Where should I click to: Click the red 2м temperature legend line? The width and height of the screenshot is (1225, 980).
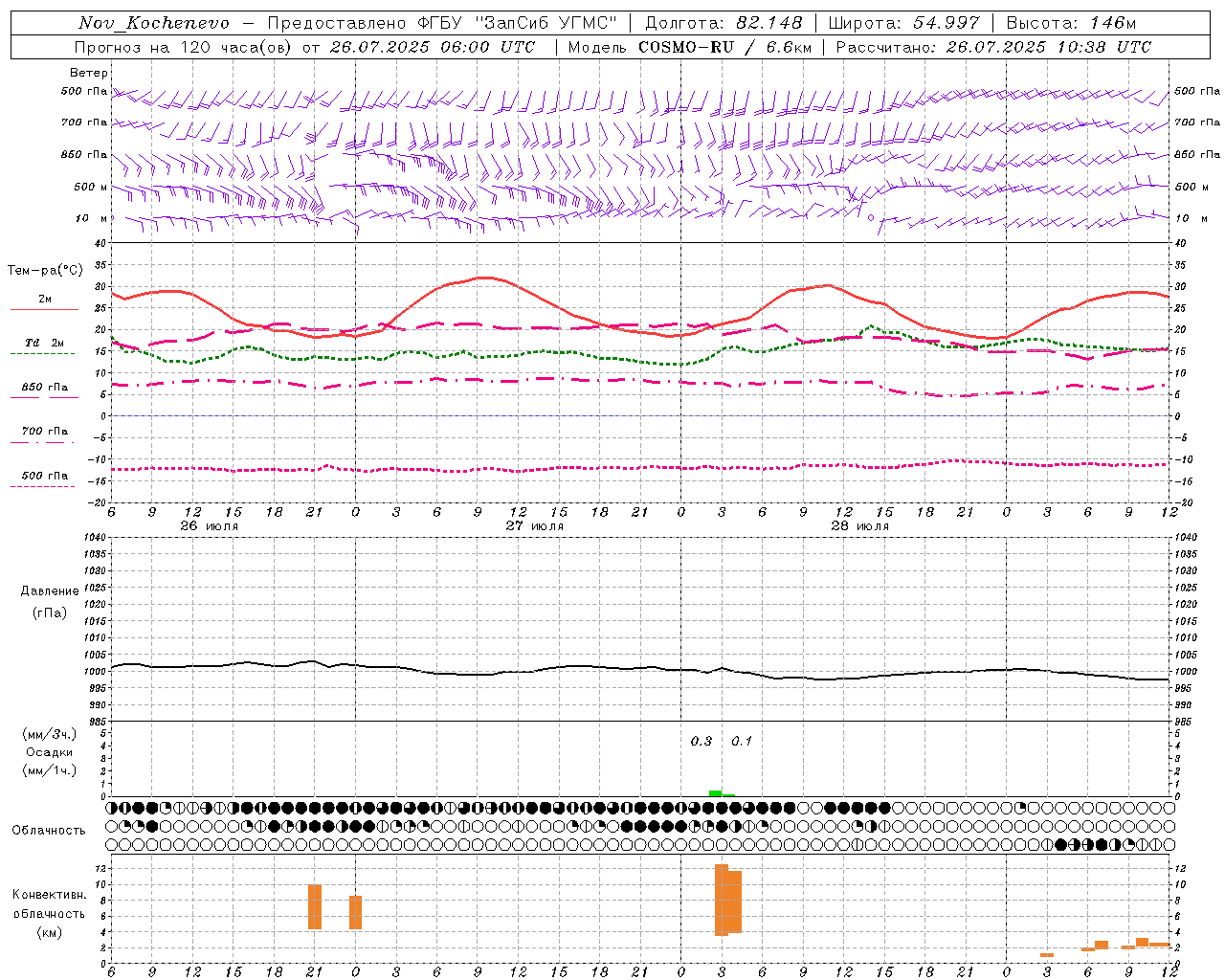point(44,309)
